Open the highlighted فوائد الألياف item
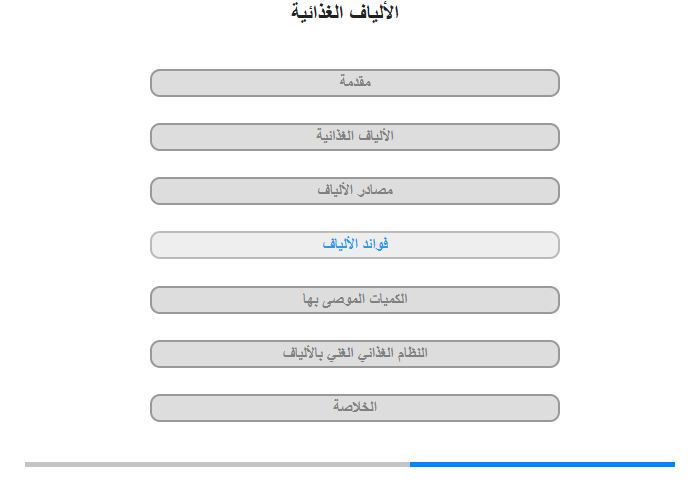The height and width of the screenshot is (480, 700). (355, 245)
